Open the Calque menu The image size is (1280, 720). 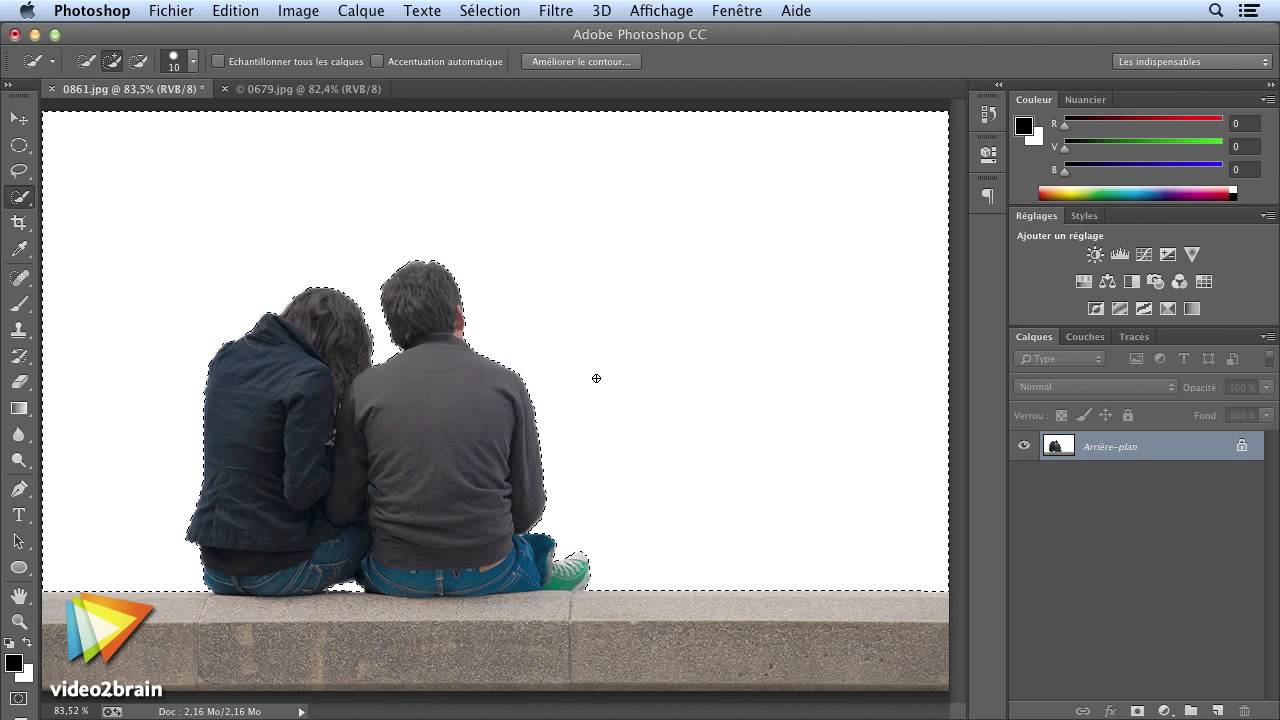coord(361,11)
